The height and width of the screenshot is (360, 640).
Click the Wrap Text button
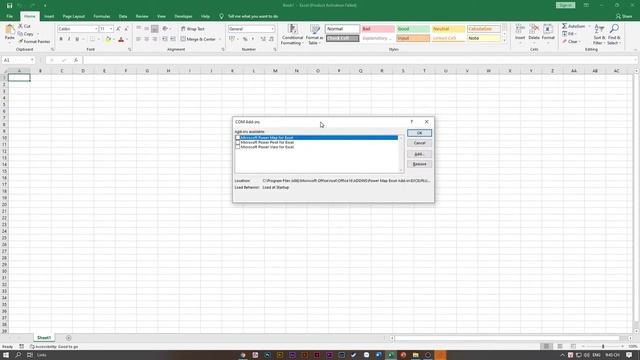[x=193, y=29]
